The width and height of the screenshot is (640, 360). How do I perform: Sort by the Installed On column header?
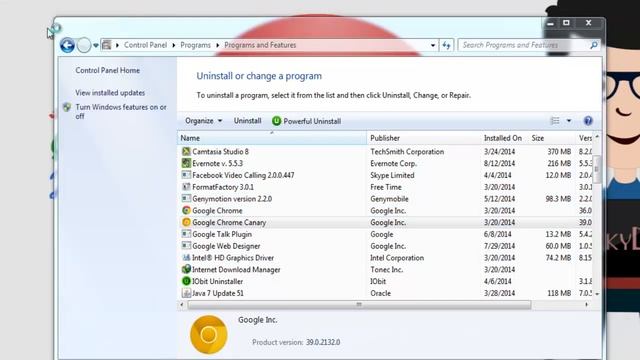point(504,138)
